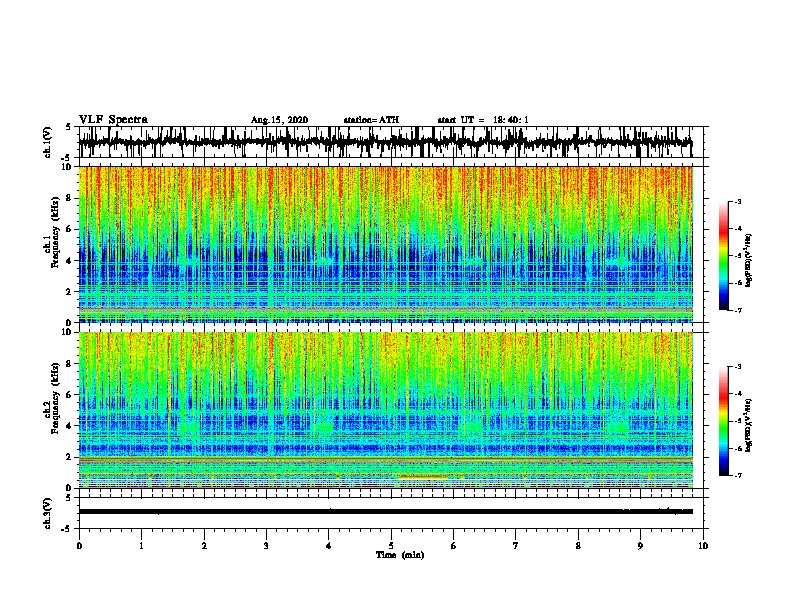The height and width of the screenshot is (612, 792).
Task: Click time axis tick label "0"
Action: pos(79,546)
